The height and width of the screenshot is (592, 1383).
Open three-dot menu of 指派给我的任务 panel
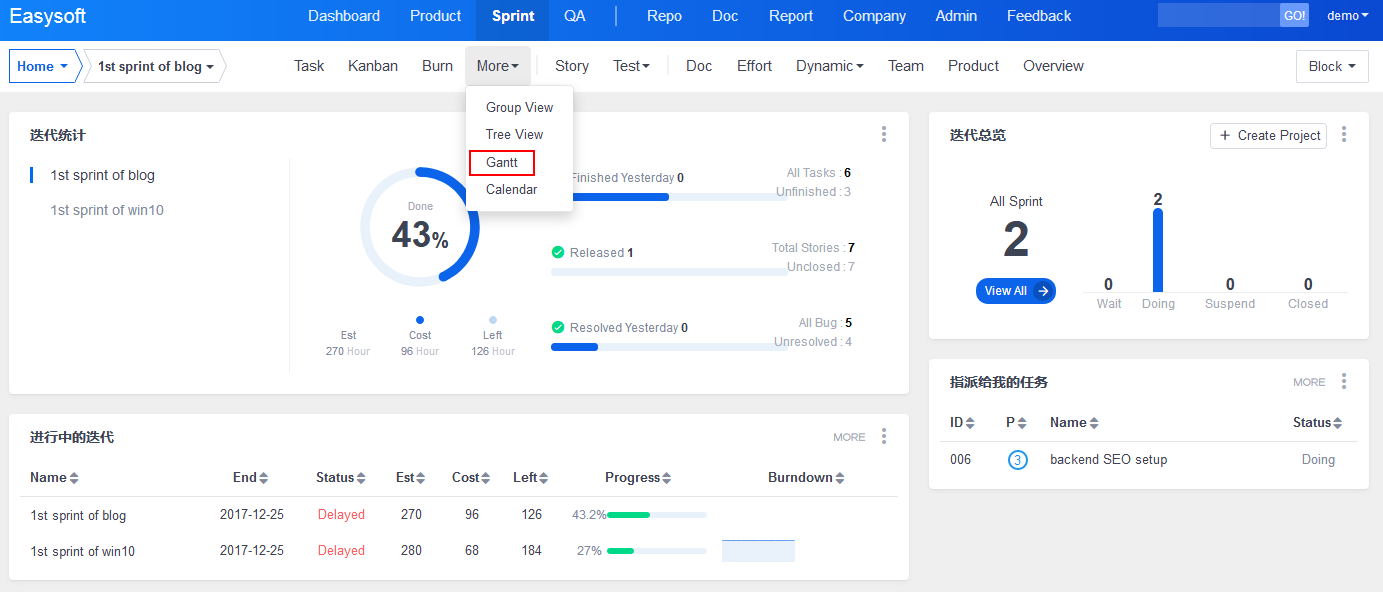point(1344,381)
